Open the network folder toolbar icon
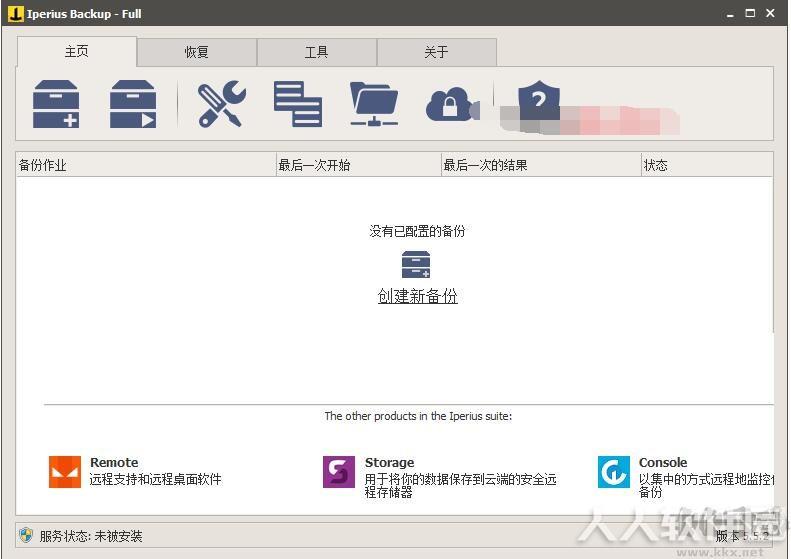 [374, 104]
